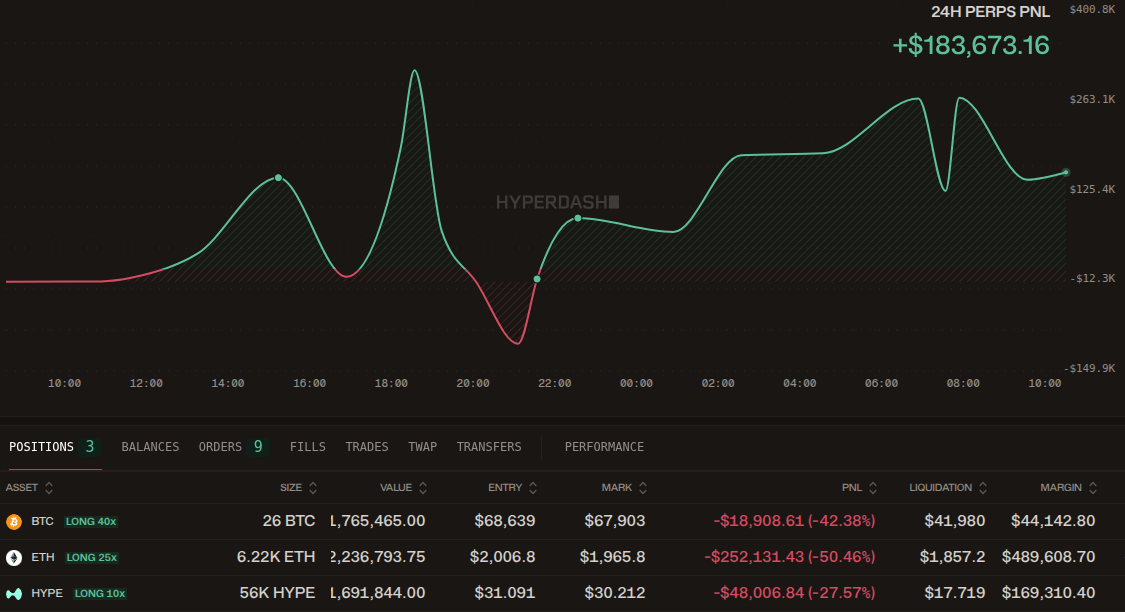The width and height of the screenshot is (1125, 612).
Task: Toggle sorting on the VALUE column
Action: (x=421, y=487)
